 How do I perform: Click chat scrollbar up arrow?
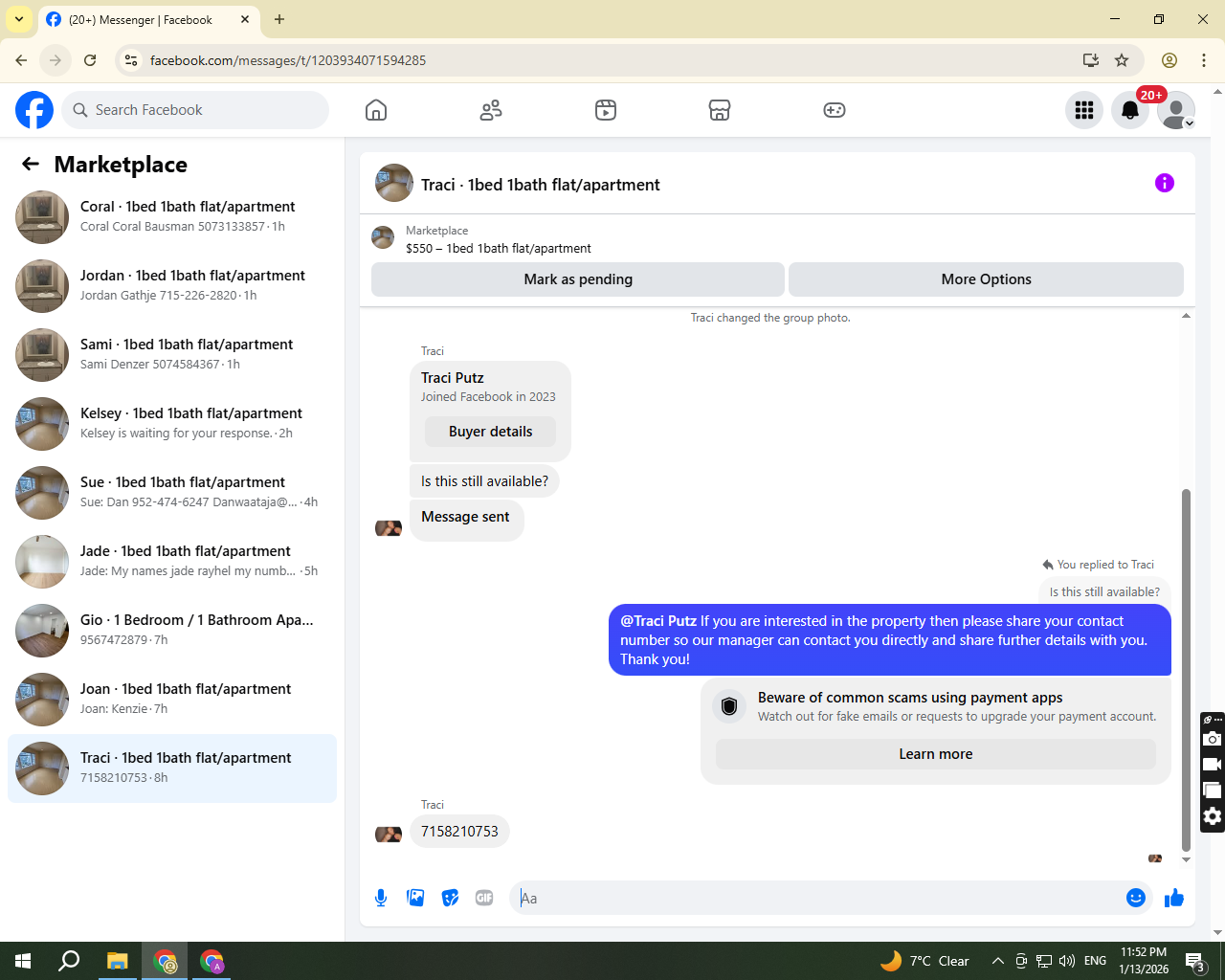click(1186, 316)
